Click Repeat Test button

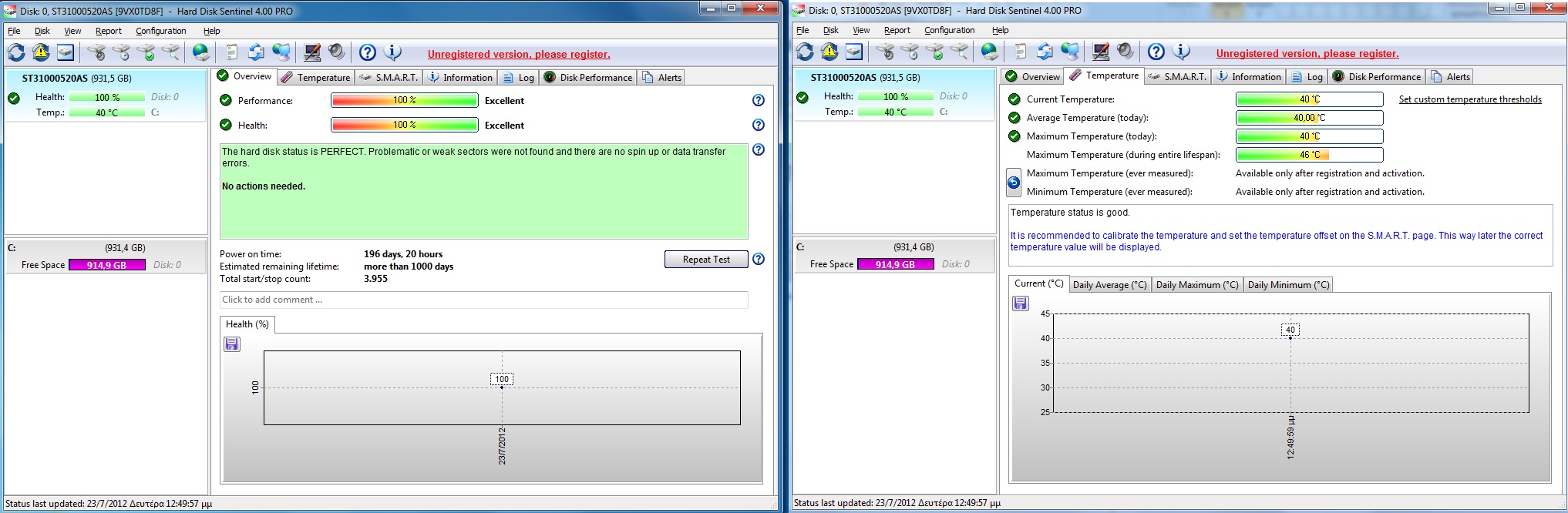click(x=706, y=260)
